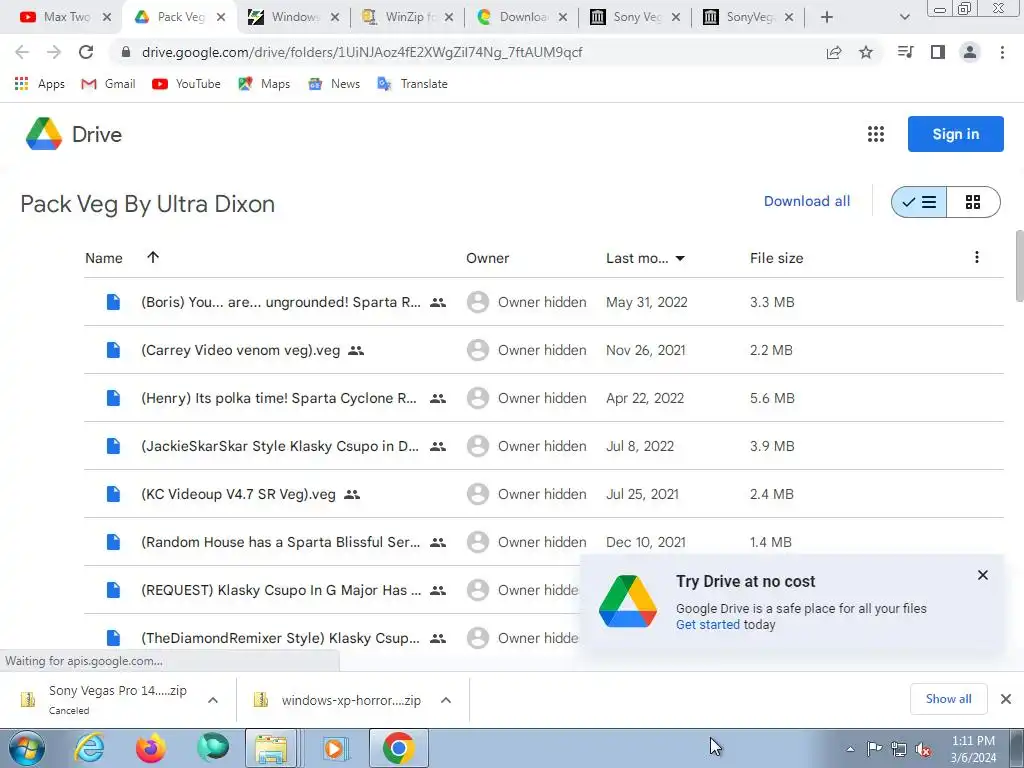This screenshot has width=1024, height=768.
Task: Go back to previous page
Action: click(22, 52)
